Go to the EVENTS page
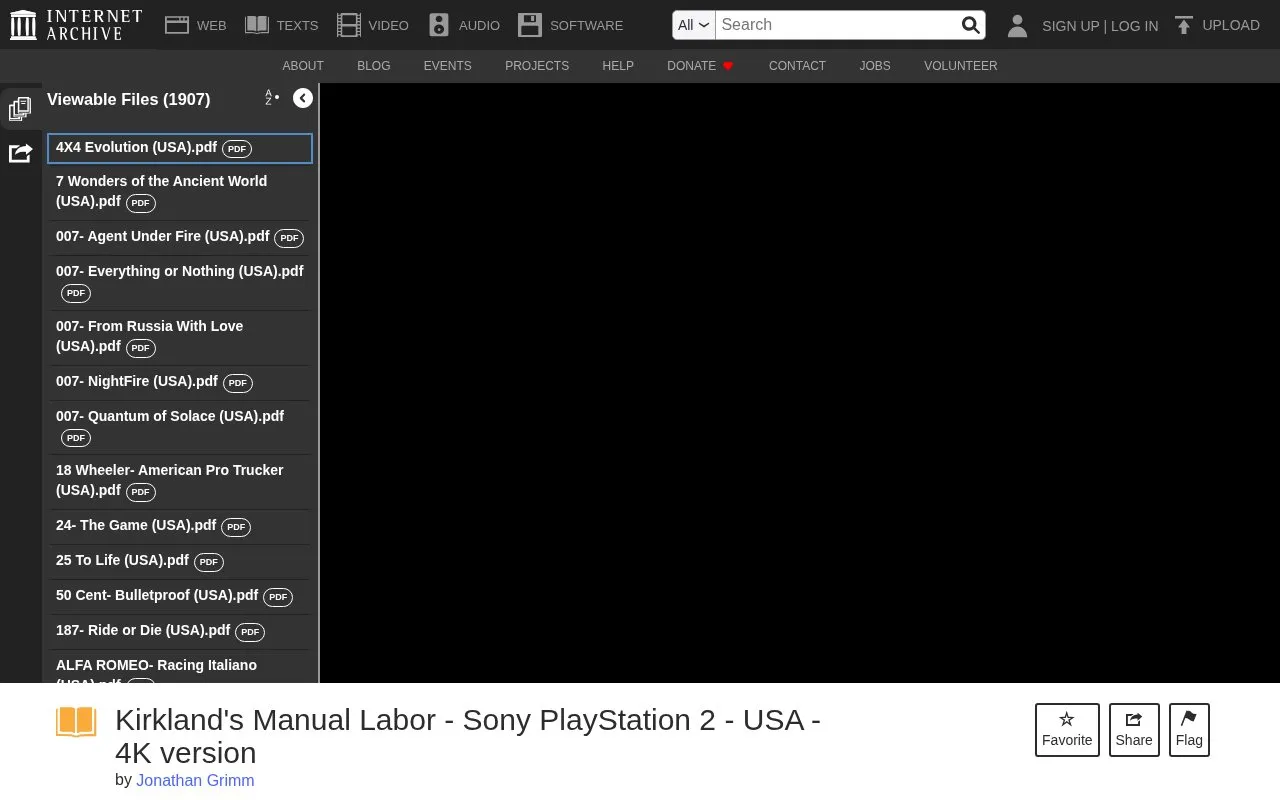 pyautogui.click(x=447, y=66)
